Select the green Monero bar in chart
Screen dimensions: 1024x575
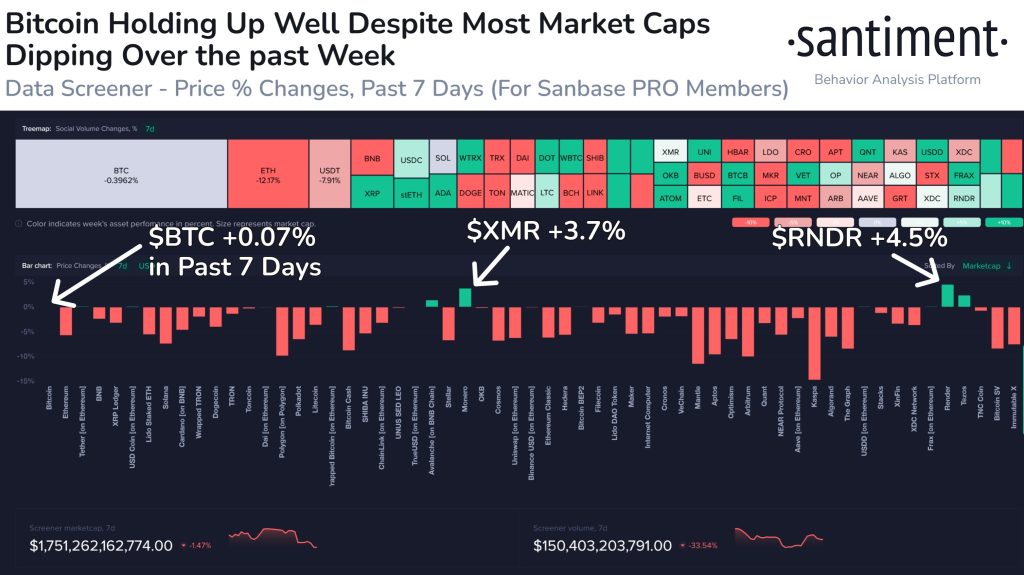pos(465,297)
